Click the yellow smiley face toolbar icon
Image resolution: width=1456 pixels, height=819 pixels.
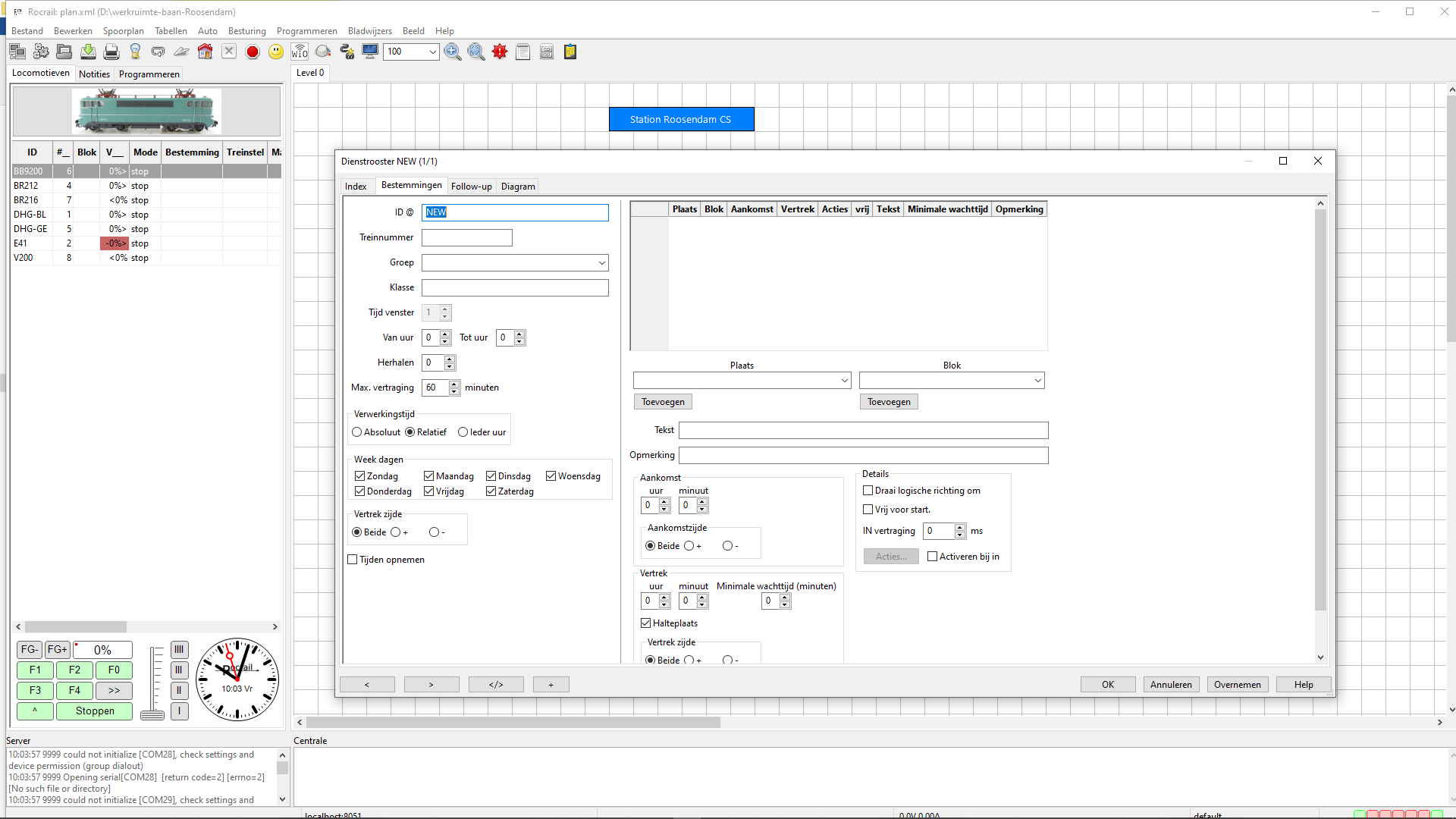pyautogui.click(x=276, y=52)
